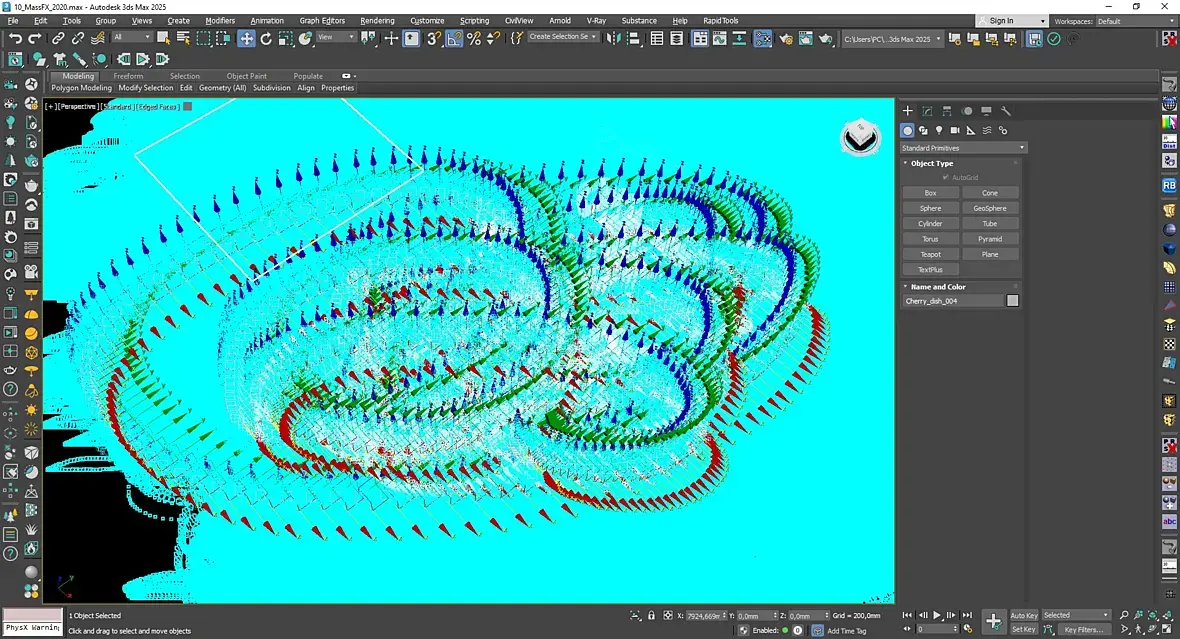The width and height of the screenshot is (1180, 639).
Task: Open the Rendering menu
Action: click(x=377, y=21)
